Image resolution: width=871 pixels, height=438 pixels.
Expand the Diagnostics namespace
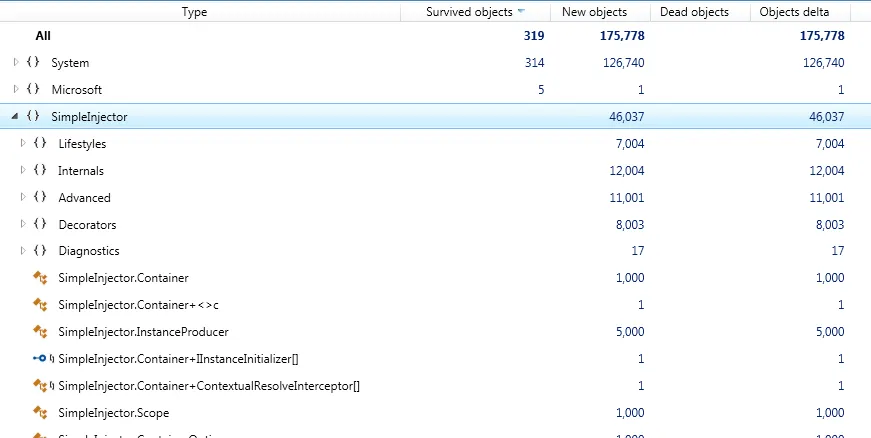pos(23,250)
